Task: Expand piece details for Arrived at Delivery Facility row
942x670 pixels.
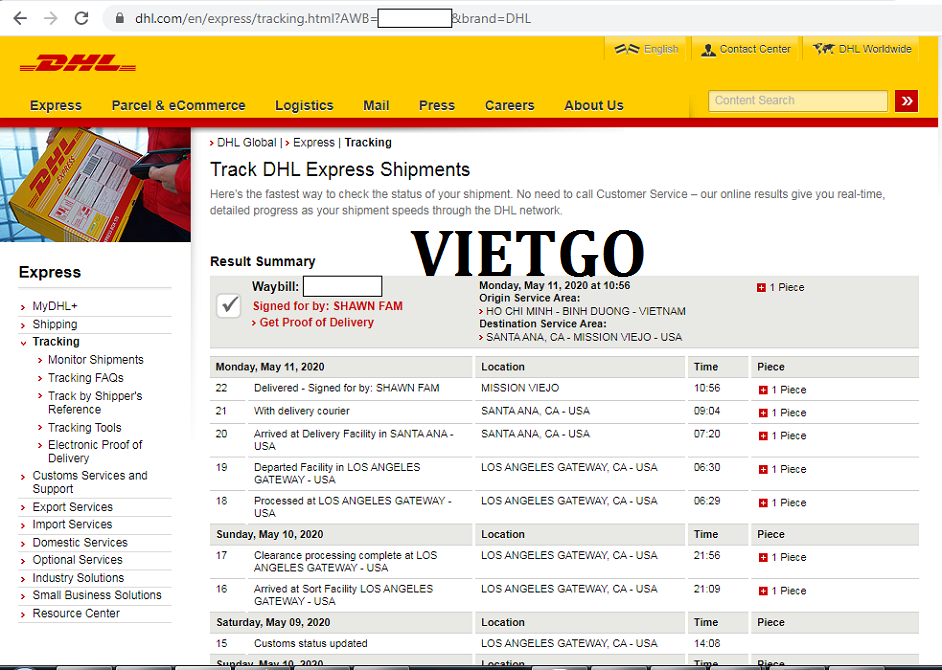Action: pyautogui.click(x=763, y=436)
